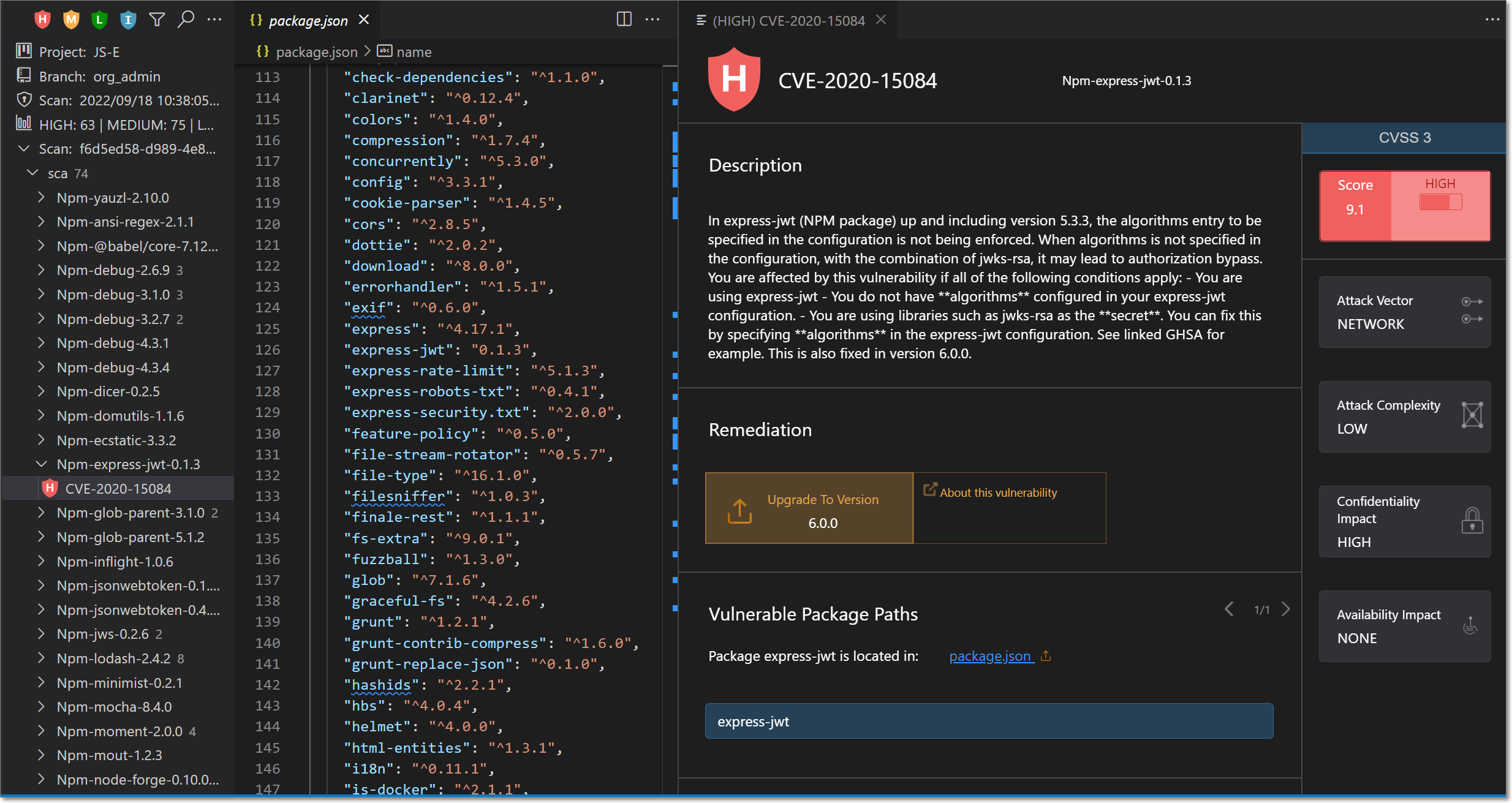Image resolution: width=1512 pixels, height=803 pixels.
Task: Open package.json vulnerable path link
Action: pyautogui.click(x=989, y=656)
